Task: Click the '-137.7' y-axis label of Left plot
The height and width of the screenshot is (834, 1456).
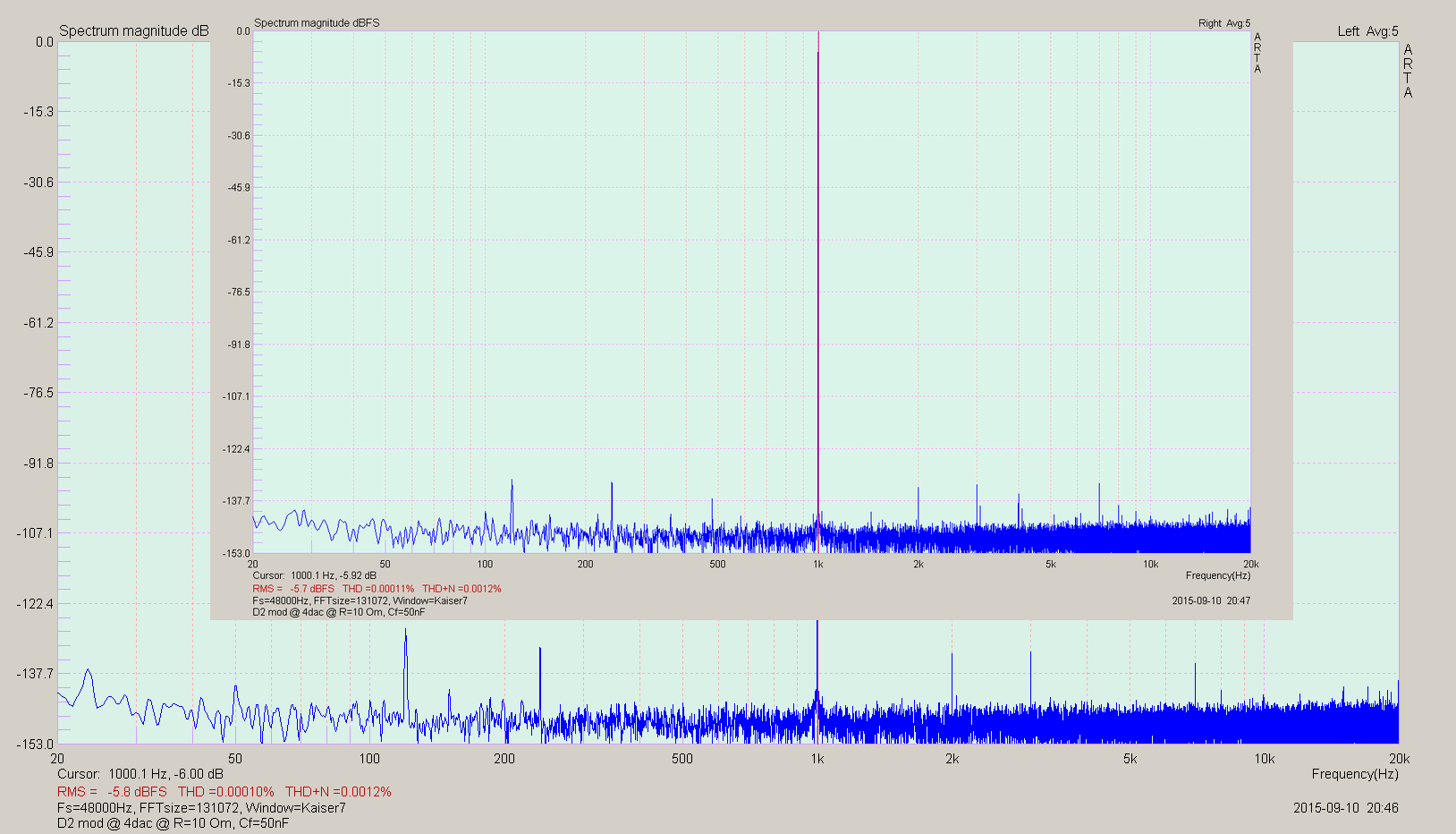Action: [35, 674]
